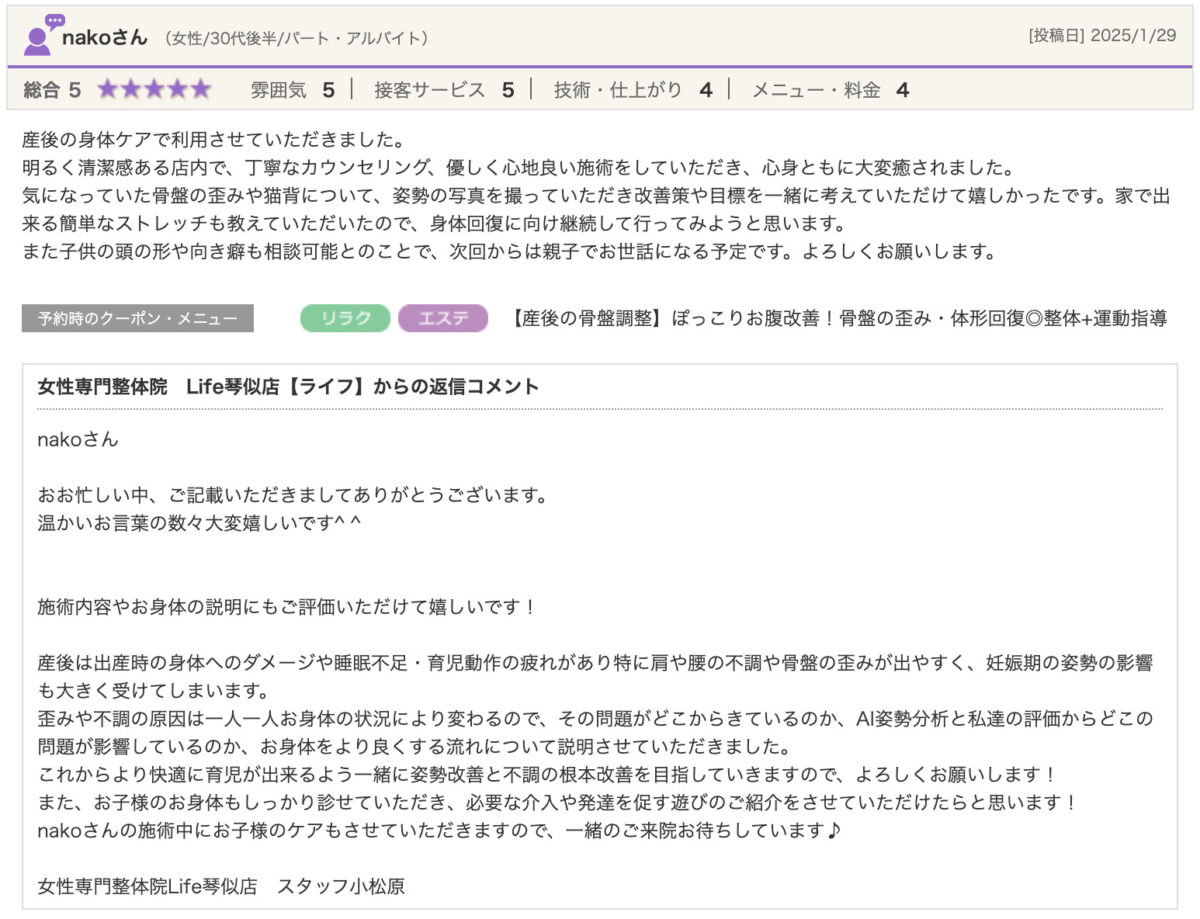Screen dimensions: 1200x919
Task: Open reviewer name nakoさん
Action: click(105, 38)
